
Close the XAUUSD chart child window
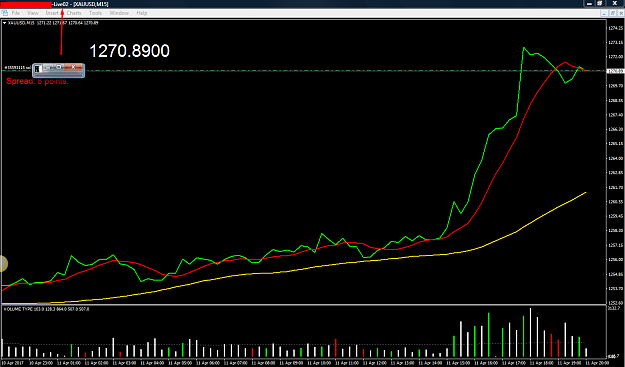pos(621,13)
